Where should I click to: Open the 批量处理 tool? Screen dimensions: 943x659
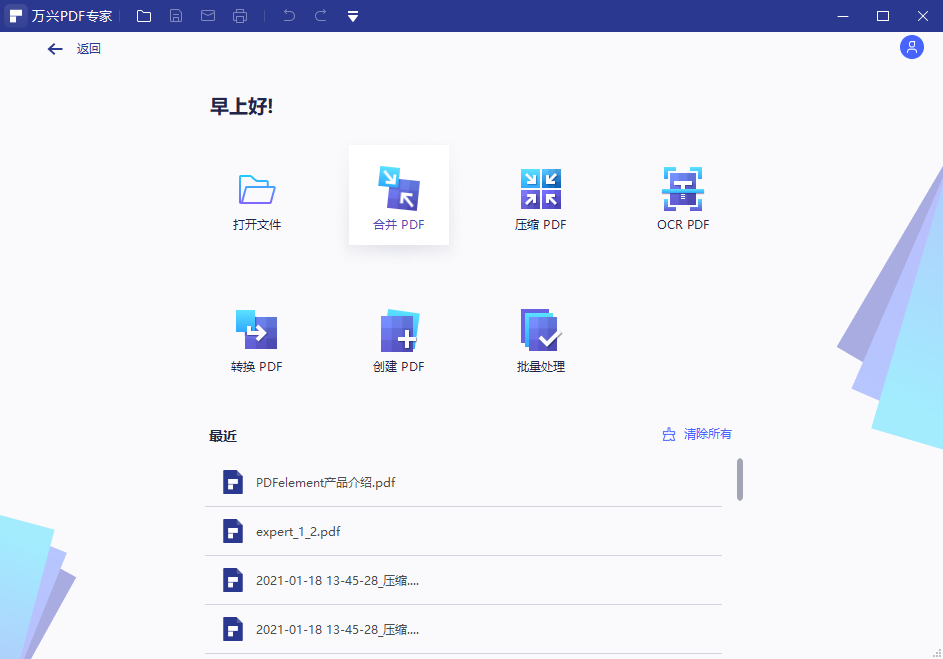point(540,337)
